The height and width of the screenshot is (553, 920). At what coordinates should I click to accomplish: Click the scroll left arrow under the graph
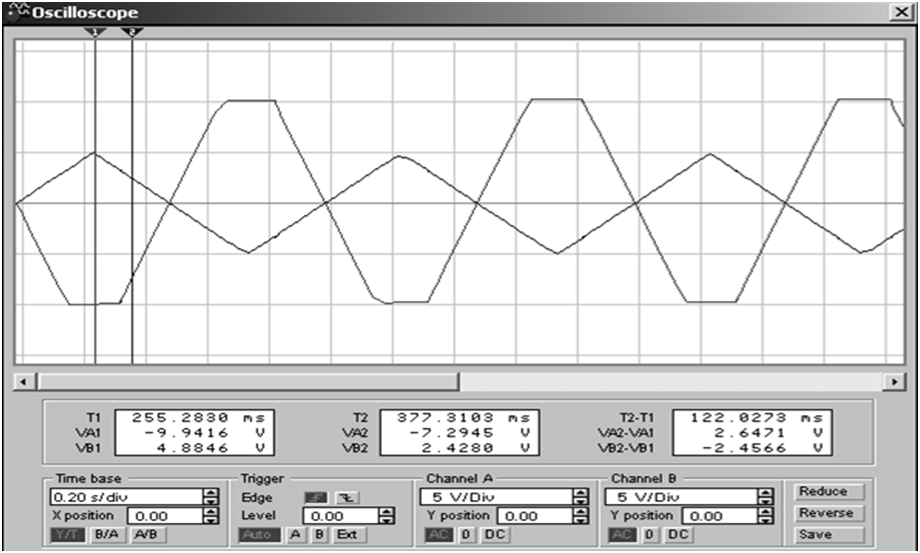pyautogui.click(x=23, y=382)
